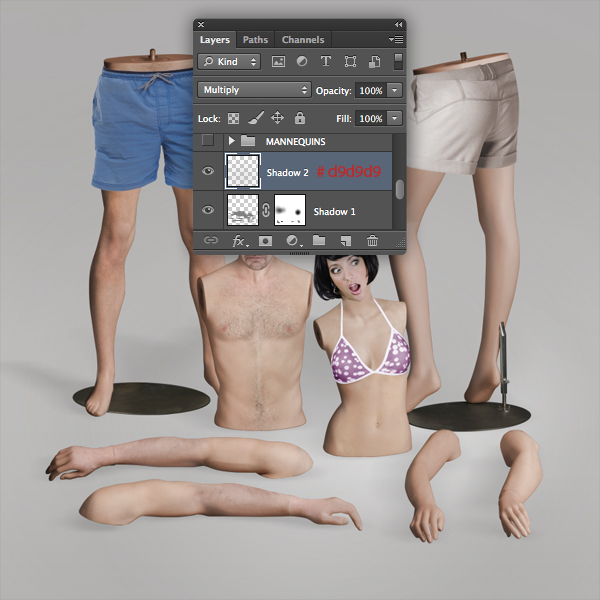
Task: Click the lock position move icon
Action: coord(277,118)
